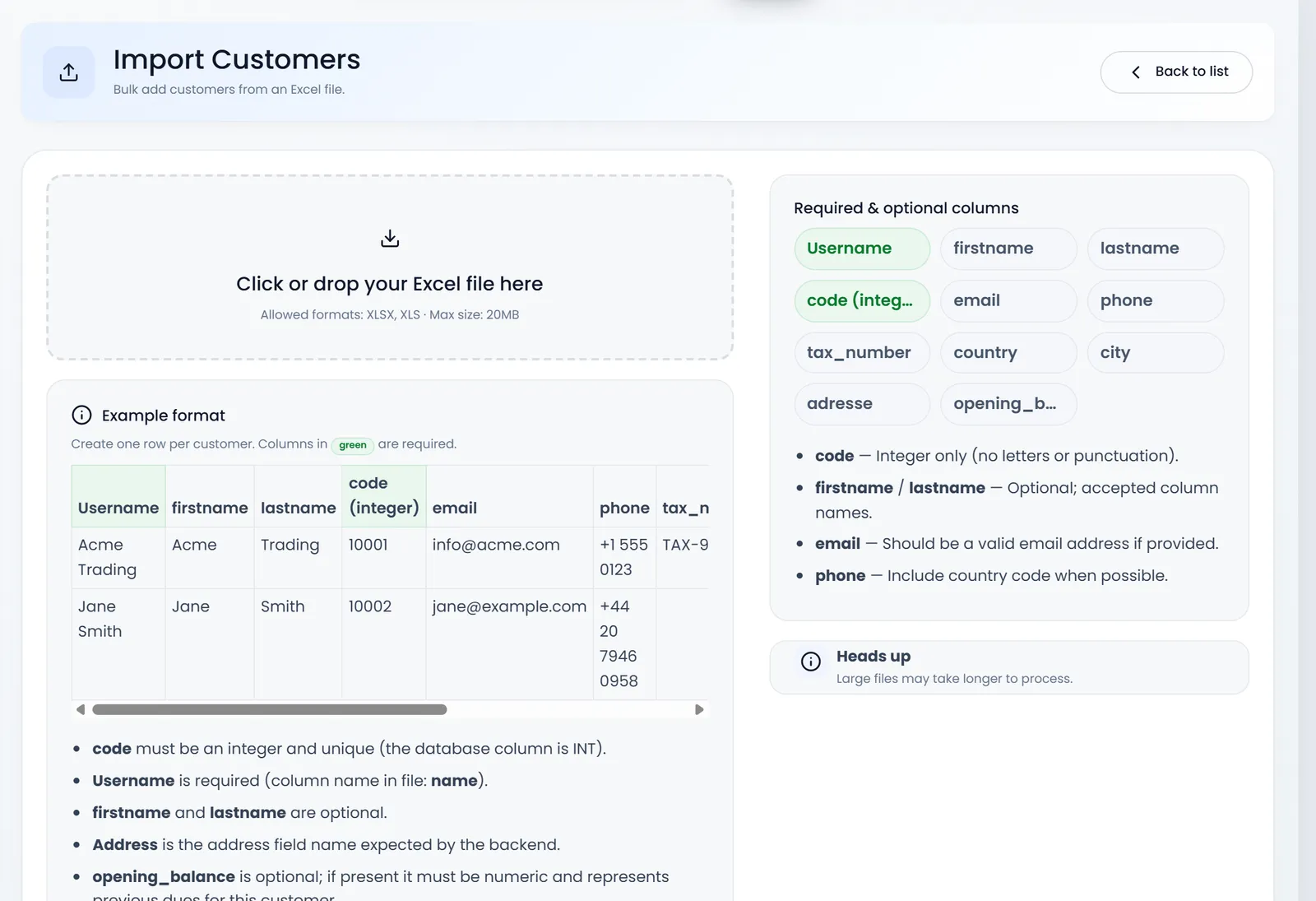The image size is (1316, 901).
Task: Click the Large files may take longer note
Action: click(954, 679)
